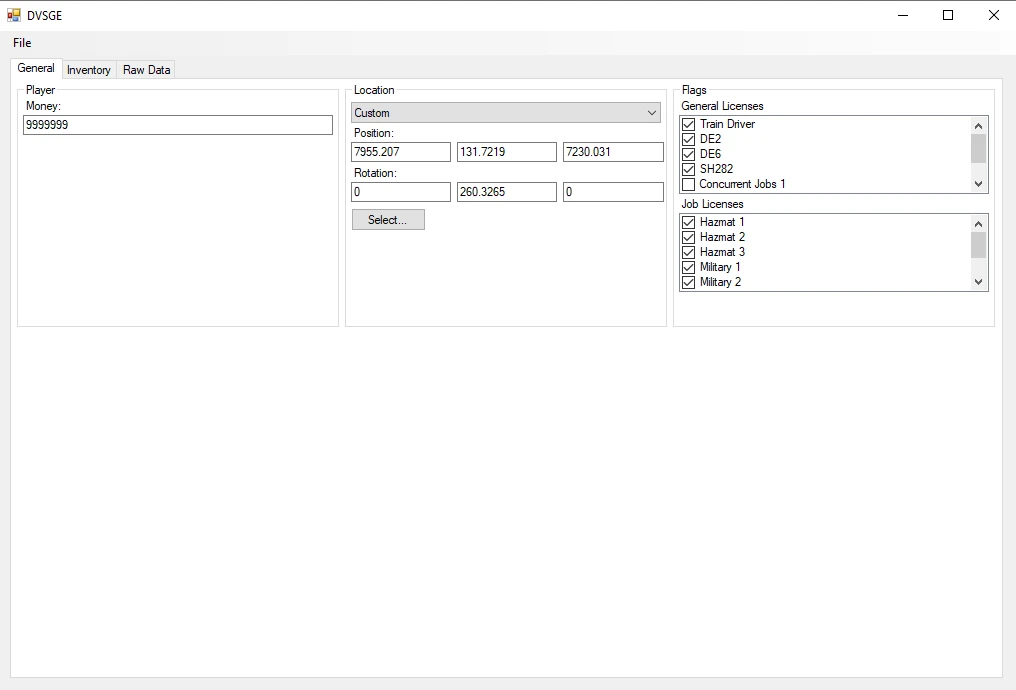1016x690 pixels.
Task: Uncheck the Train Driver license
Action: [688, 124]
